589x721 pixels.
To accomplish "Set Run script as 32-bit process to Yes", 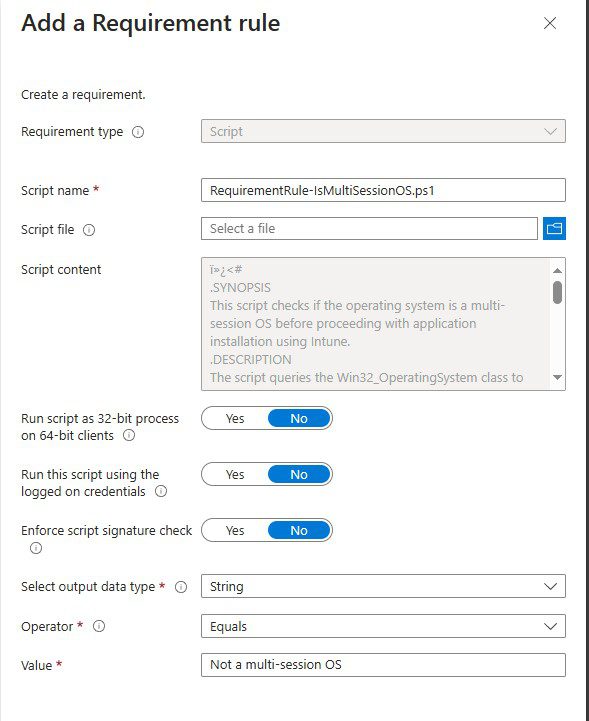I will coord(235,418).
